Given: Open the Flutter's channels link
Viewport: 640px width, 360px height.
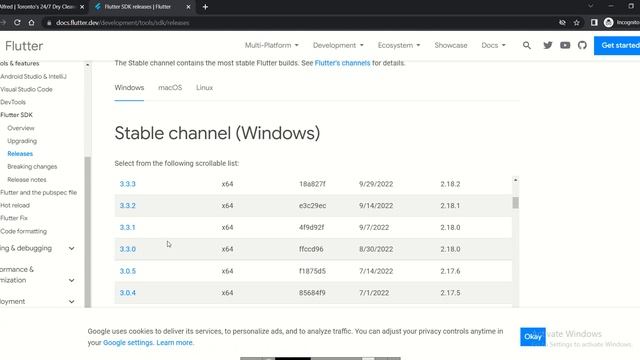Looking at the screenshot, I should 342,63.
